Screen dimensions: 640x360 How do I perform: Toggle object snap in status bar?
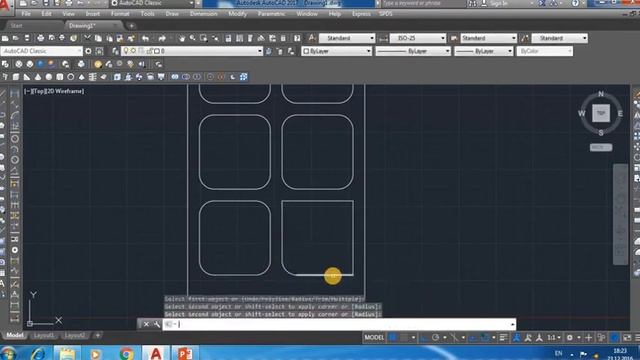[484, 338]
